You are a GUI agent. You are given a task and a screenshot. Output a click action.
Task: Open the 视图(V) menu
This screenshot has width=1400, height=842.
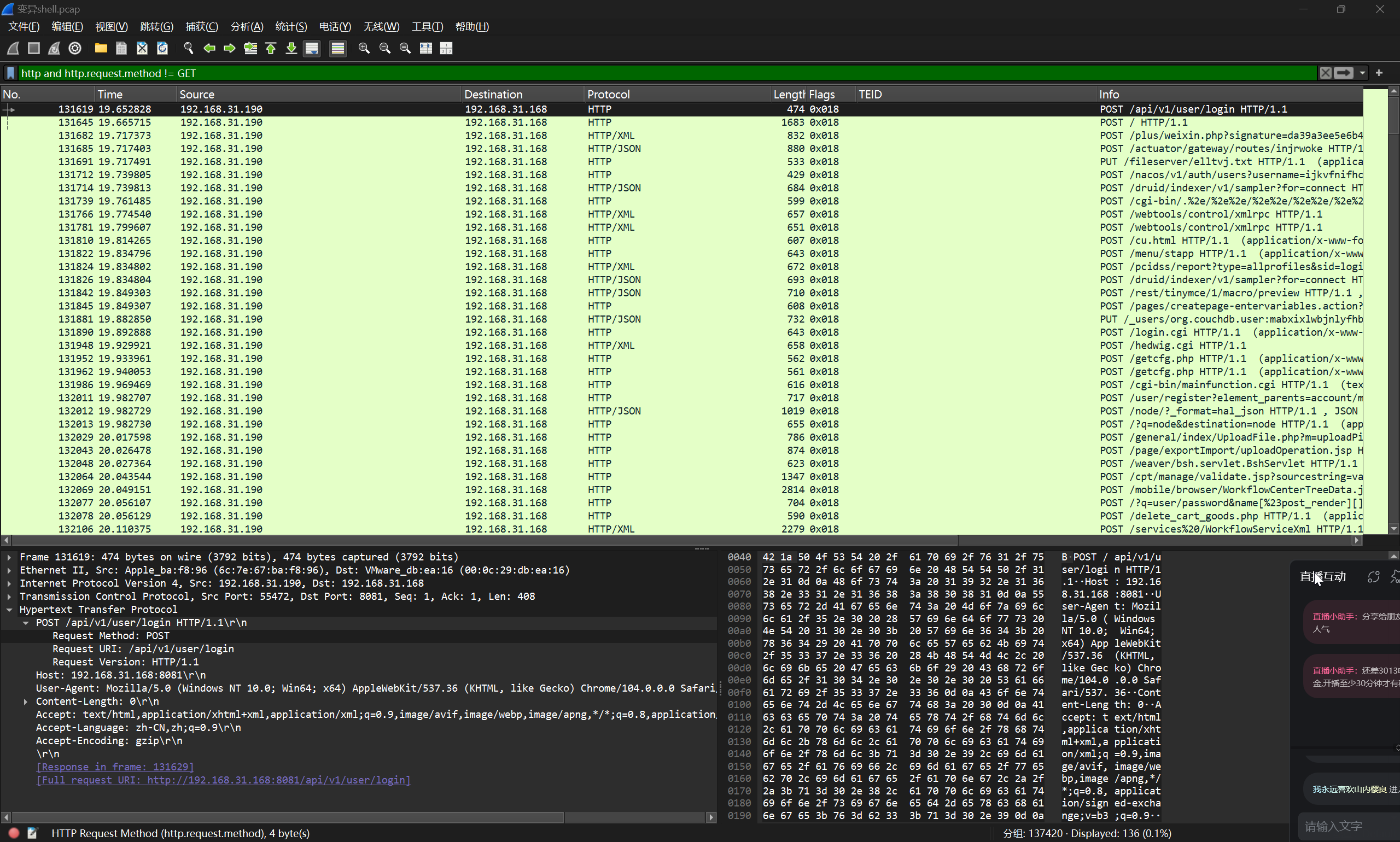tap(111, 27)
